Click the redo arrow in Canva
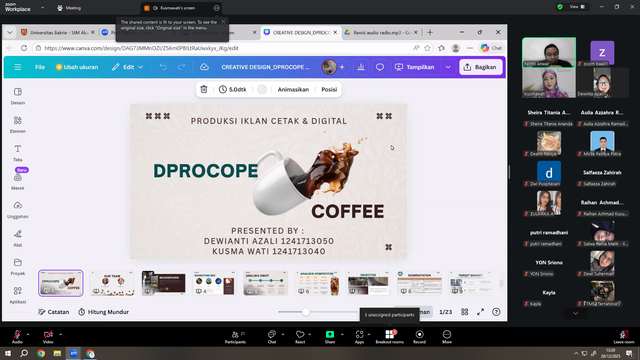 tap(181, 67)
